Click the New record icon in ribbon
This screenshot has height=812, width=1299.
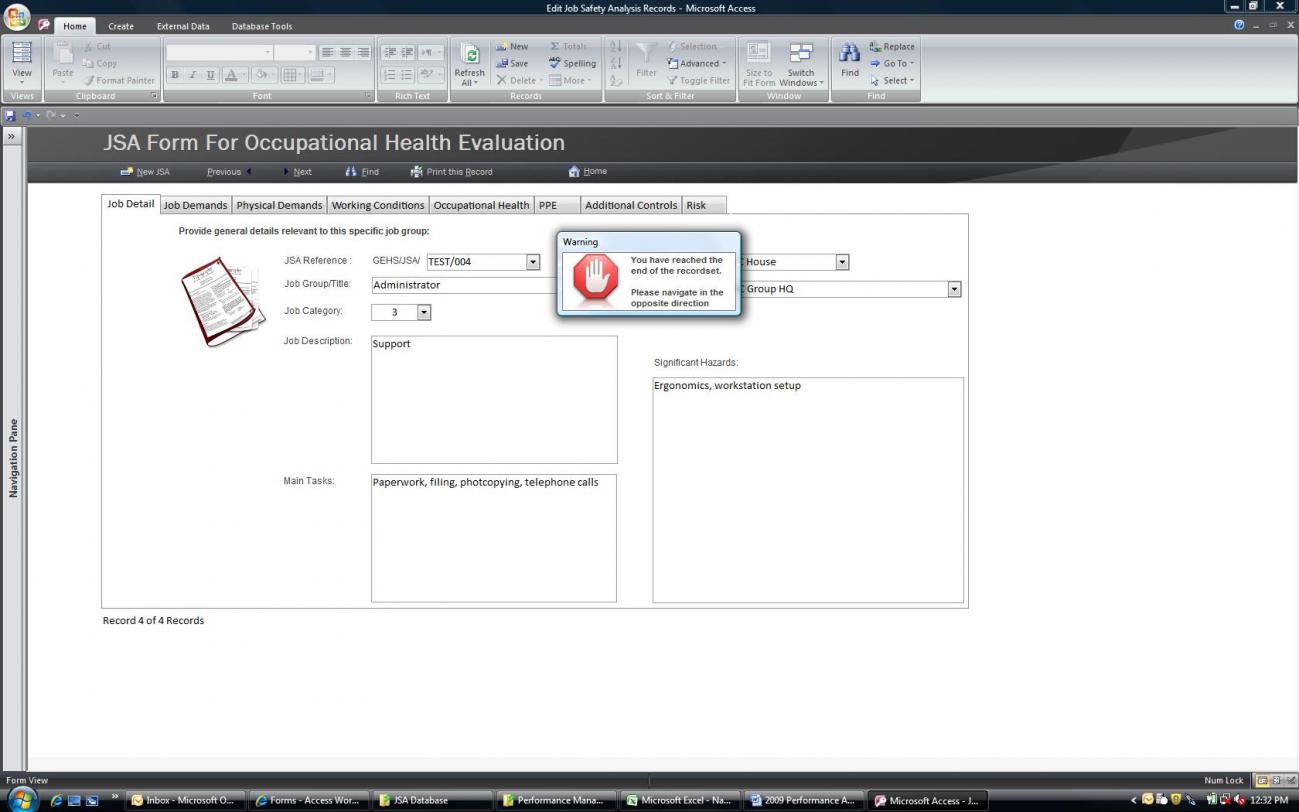(503, 46)
